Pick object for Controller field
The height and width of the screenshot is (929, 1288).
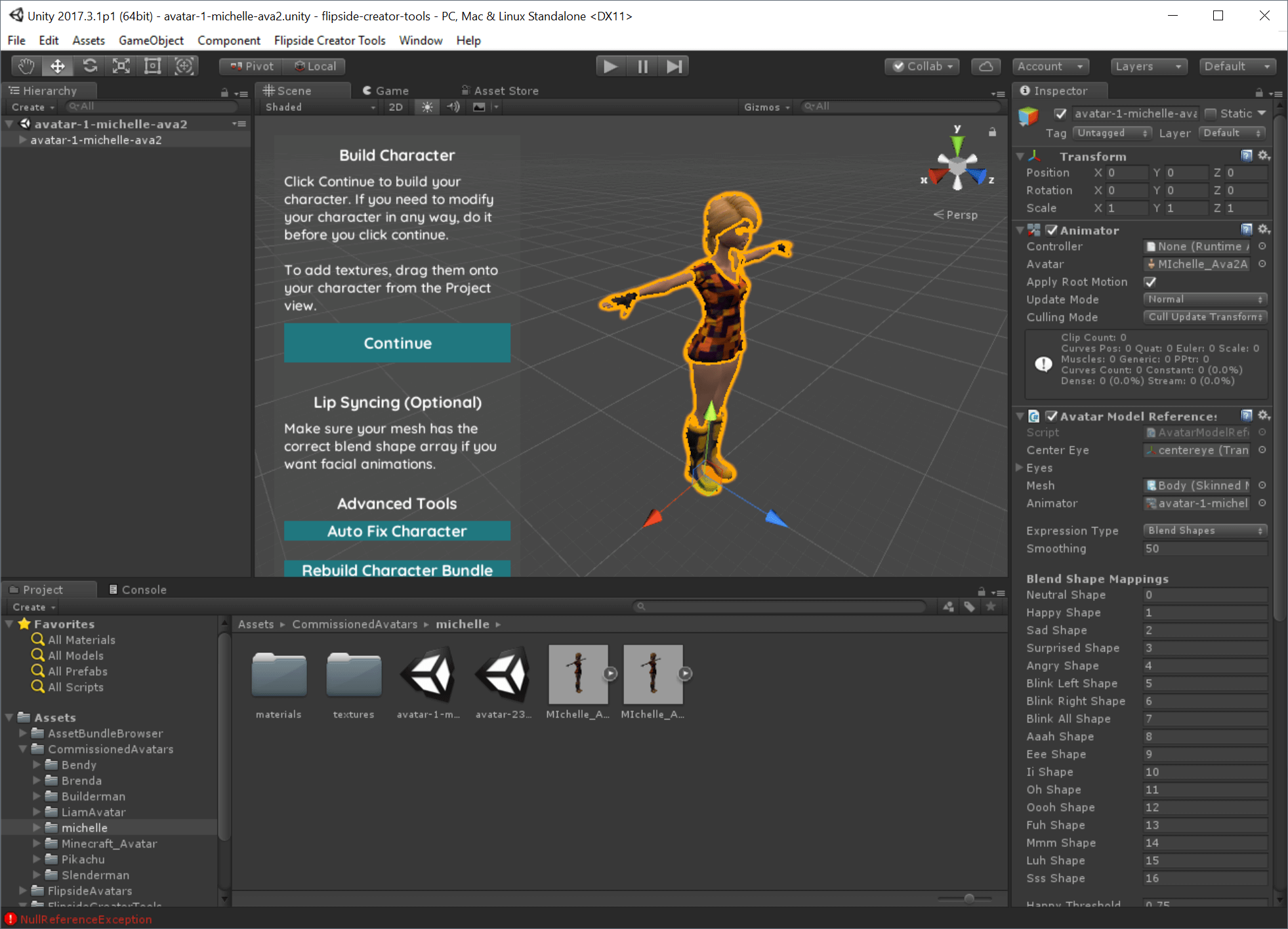tap(1262, 246)
